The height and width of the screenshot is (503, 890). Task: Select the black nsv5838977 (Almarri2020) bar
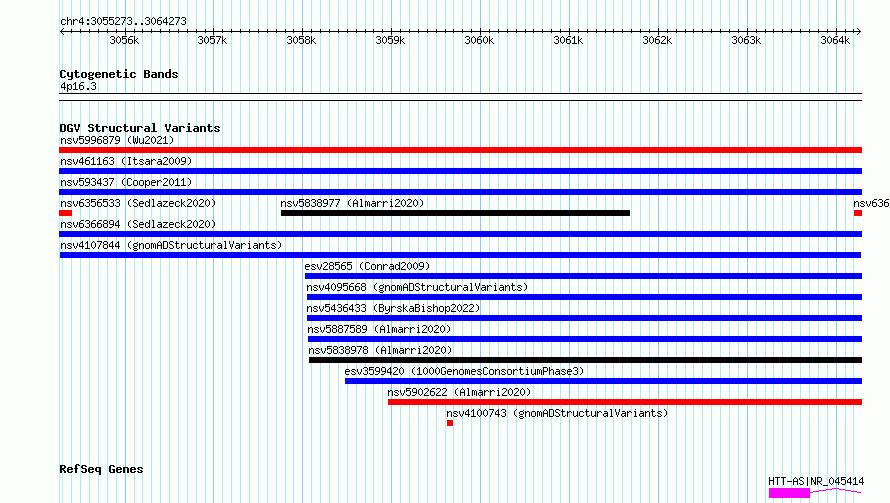coord(455,213)
